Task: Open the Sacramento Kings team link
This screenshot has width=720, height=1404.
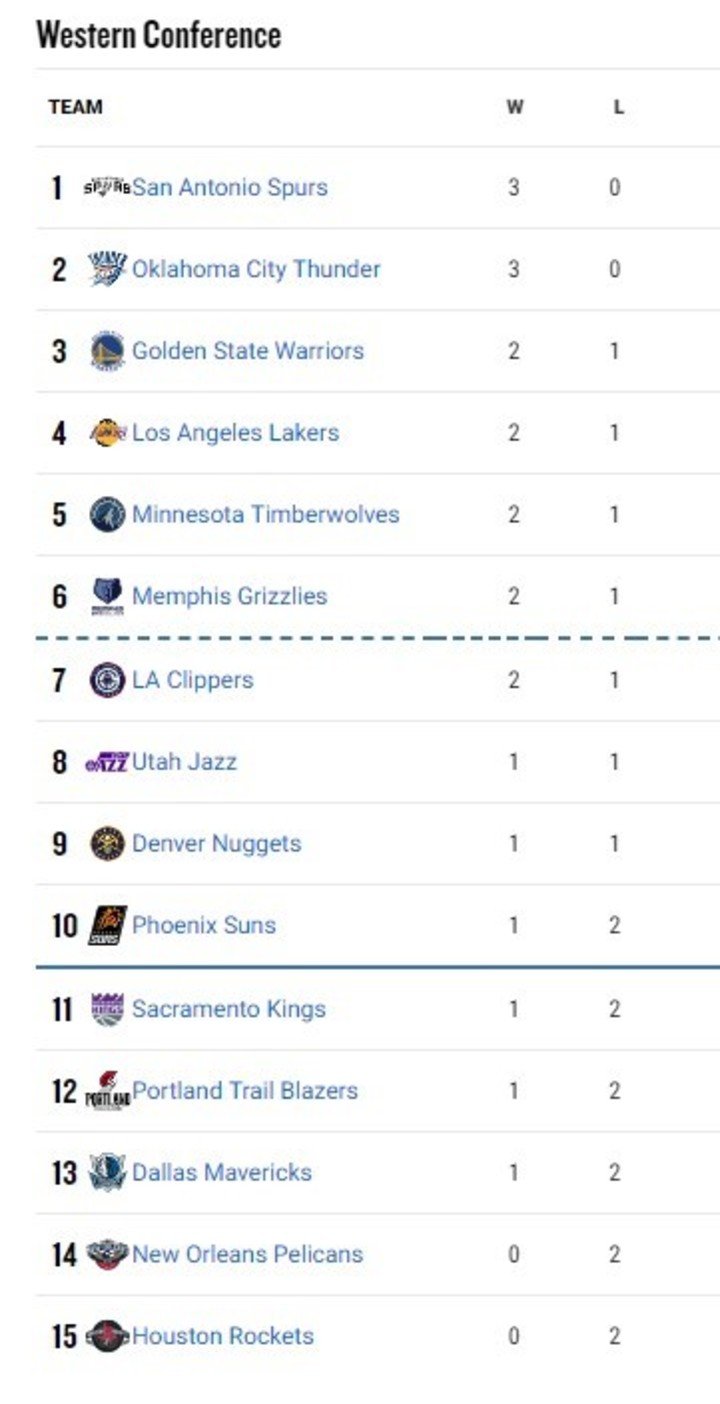Action: pos(228,1009)
